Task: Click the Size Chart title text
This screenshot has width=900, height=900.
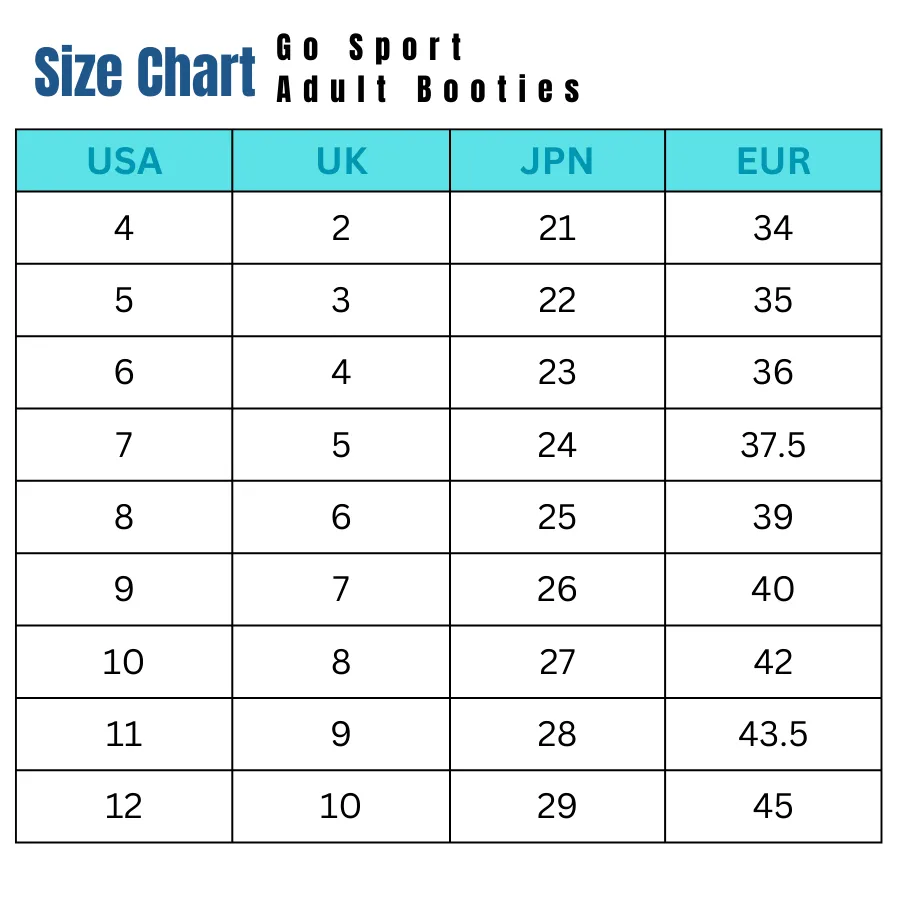Action: [x=145, y=71]
